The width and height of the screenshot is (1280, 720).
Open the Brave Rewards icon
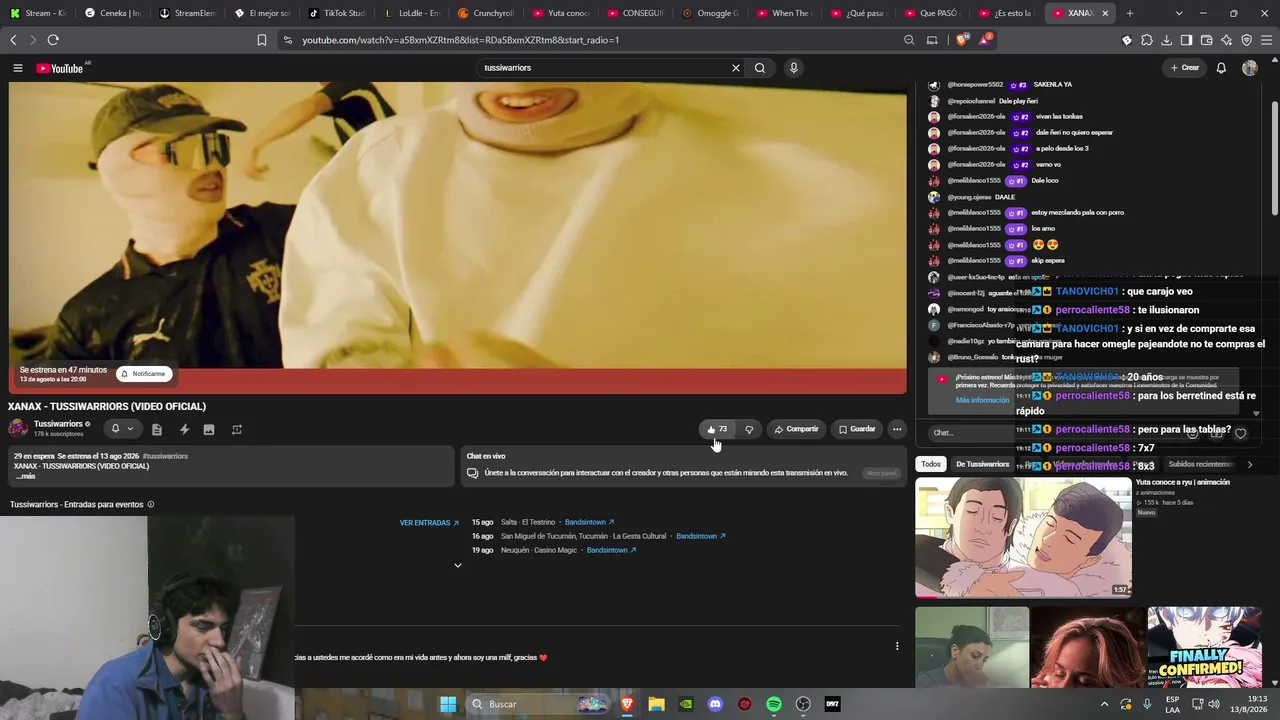985,40
